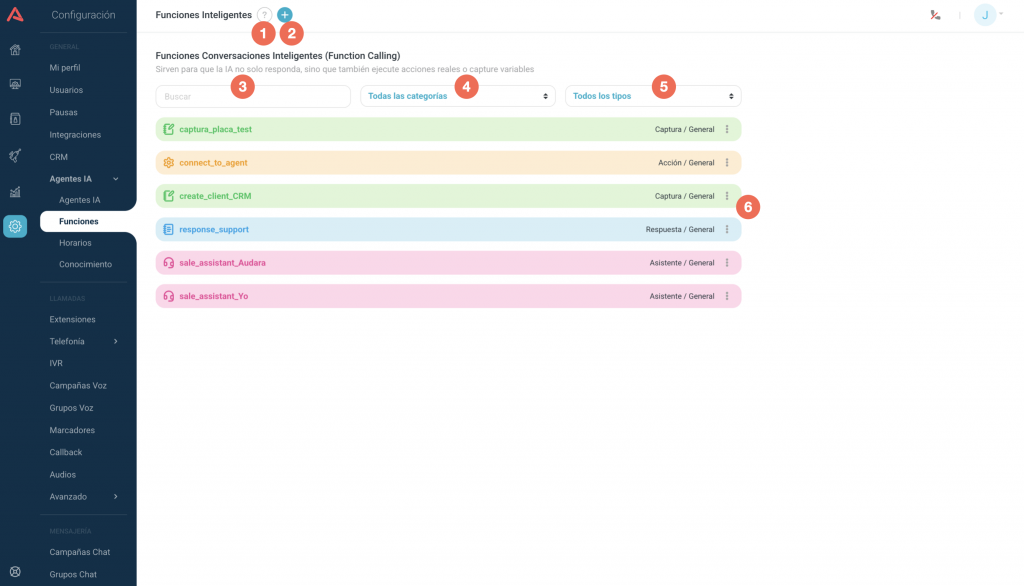Expand the Telefonía submenu
This screenshot has width=1024, height=586.
(116, 342)
